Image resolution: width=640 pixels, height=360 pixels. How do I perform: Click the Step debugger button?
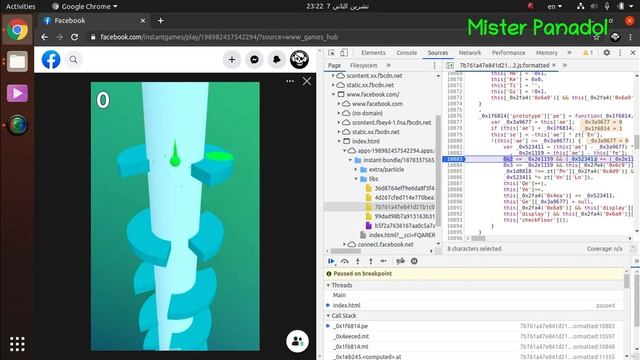click(x=384, y=261)
